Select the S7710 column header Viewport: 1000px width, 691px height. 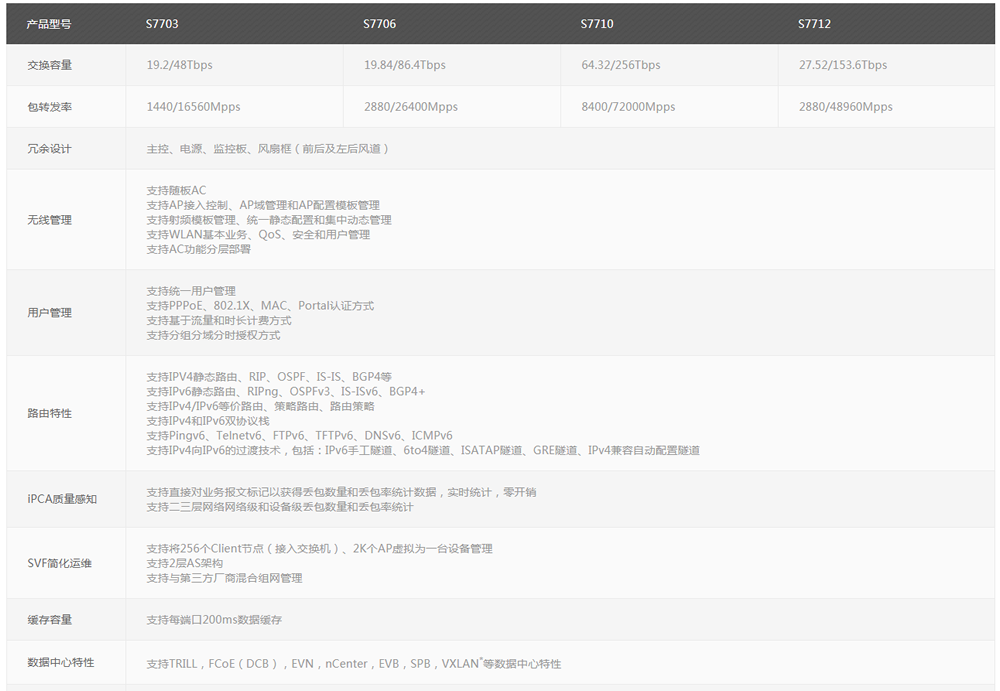pyautogui.click(x=596, y=23)
